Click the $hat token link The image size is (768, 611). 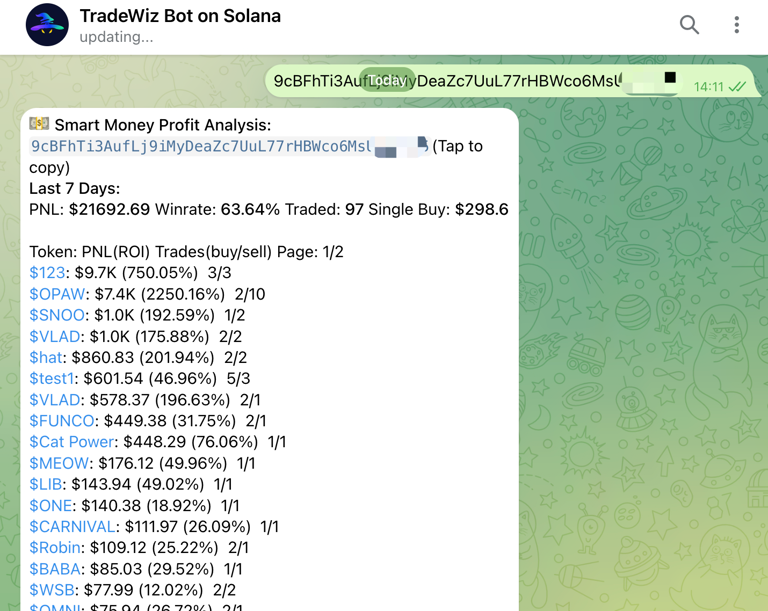(x=48, y=357)
